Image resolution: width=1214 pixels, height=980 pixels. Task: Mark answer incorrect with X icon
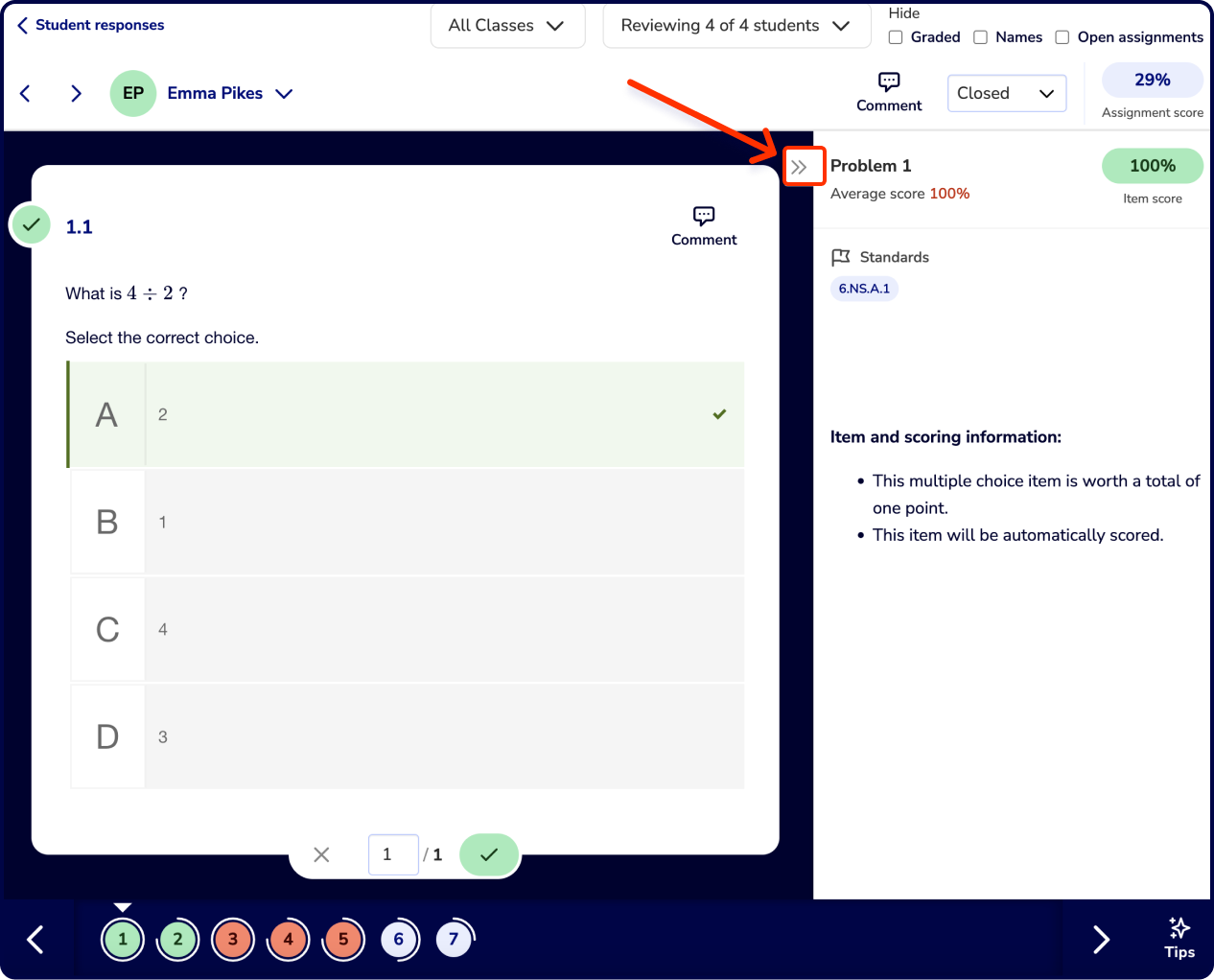point(322,854)
